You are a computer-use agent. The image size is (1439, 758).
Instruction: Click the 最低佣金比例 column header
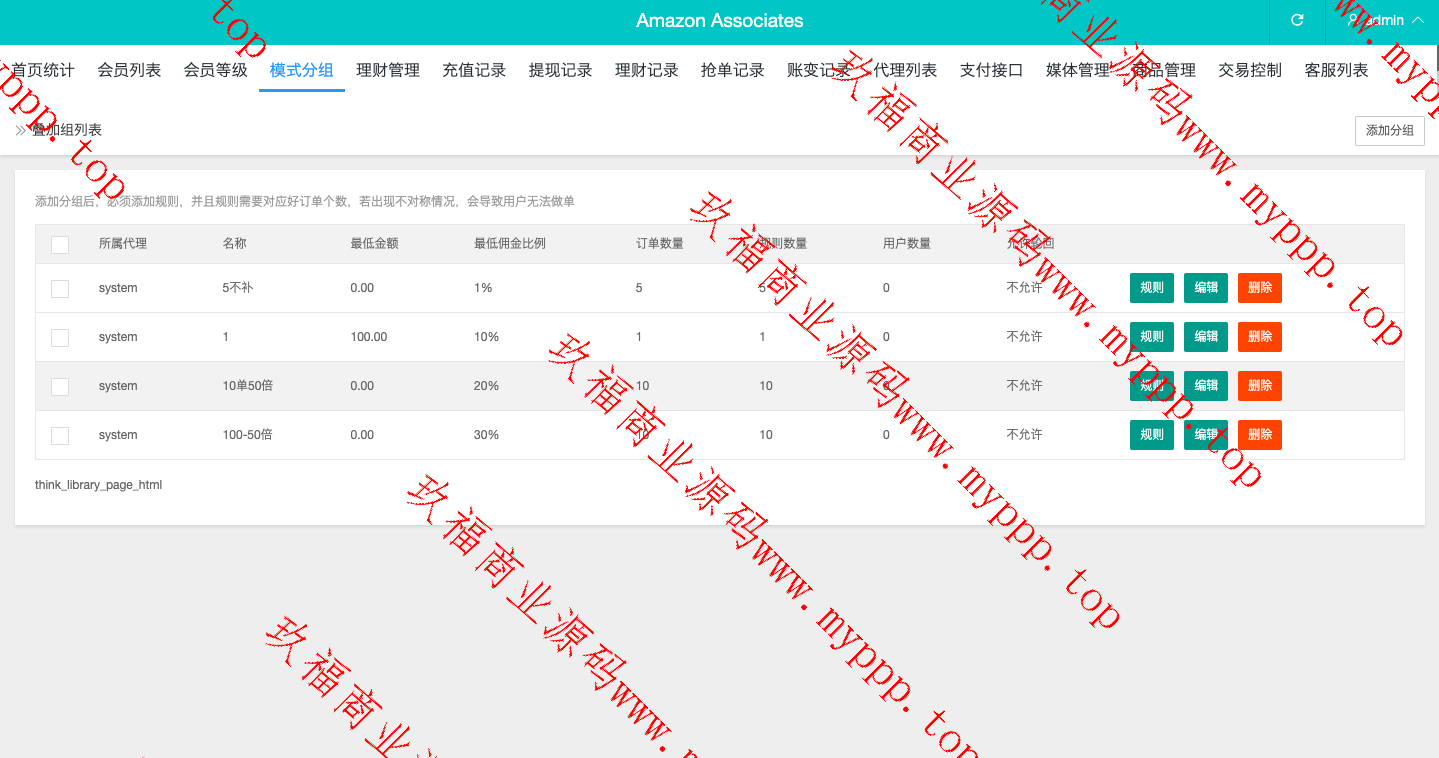510,244
